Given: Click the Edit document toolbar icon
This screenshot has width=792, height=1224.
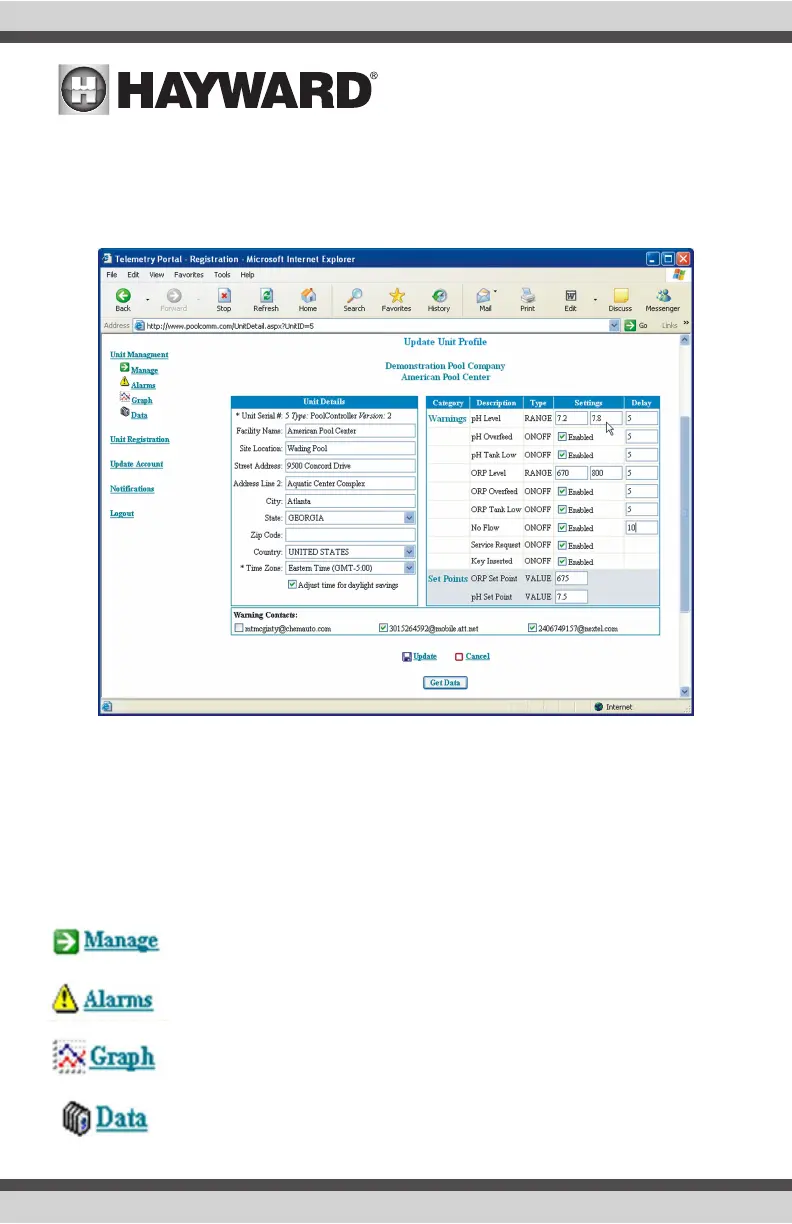Looking at the screenshot, I should (571, 295).
